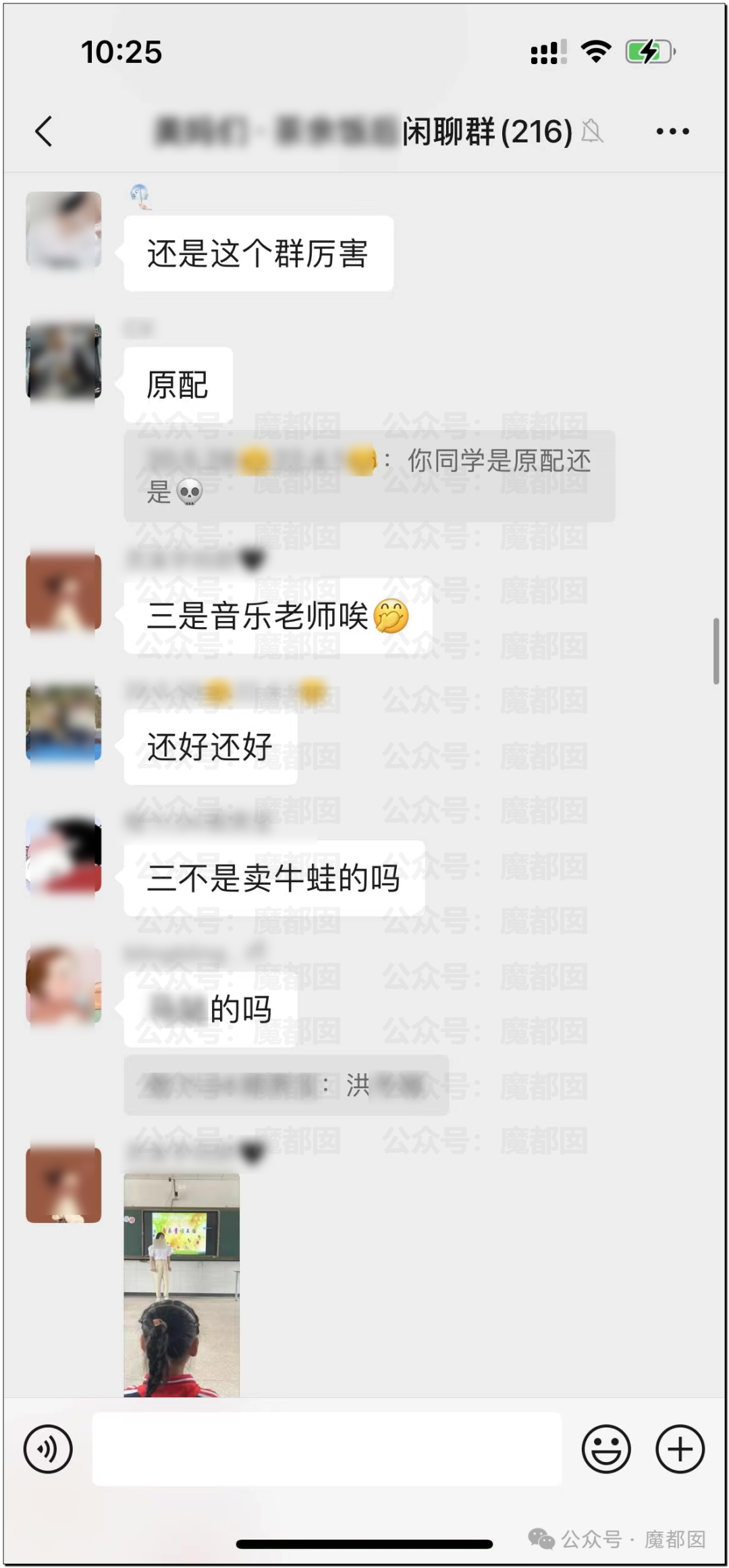The width and height of the screenshot is (729, 1568).
Task: Tap the voice message icon
Action: click(48, 1449)
